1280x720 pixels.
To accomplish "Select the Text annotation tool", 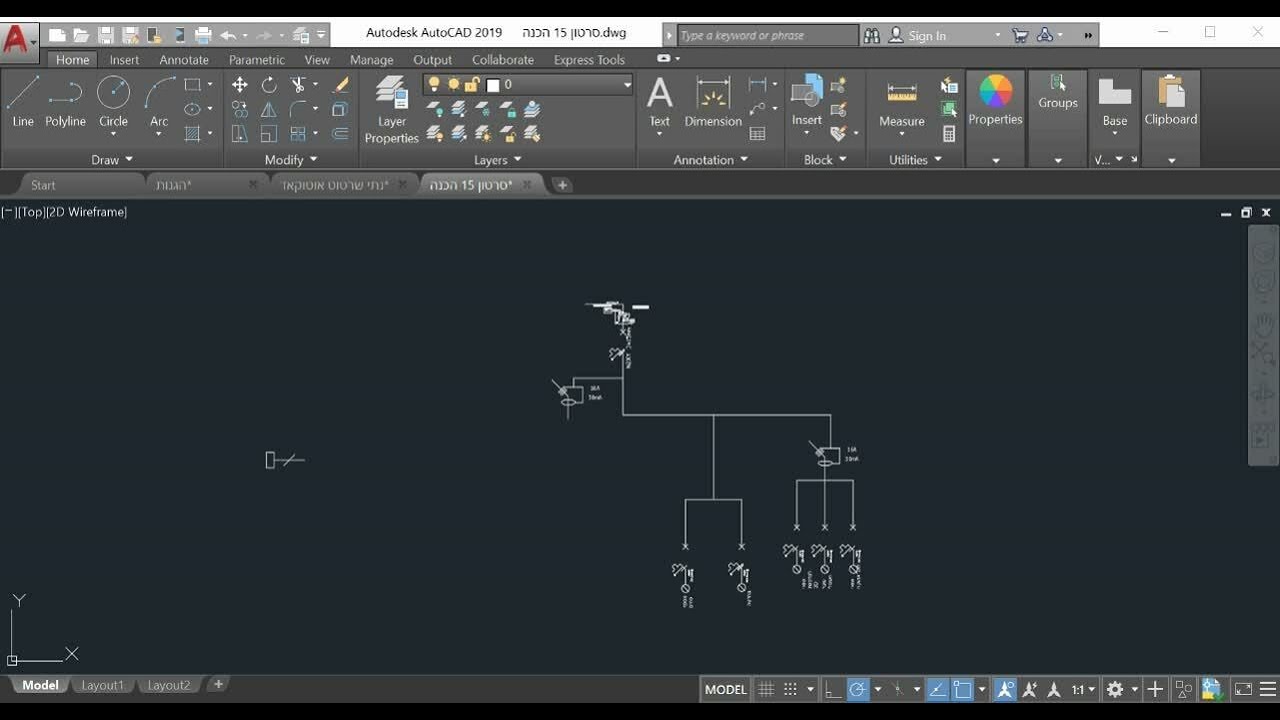I will [660, 103].
